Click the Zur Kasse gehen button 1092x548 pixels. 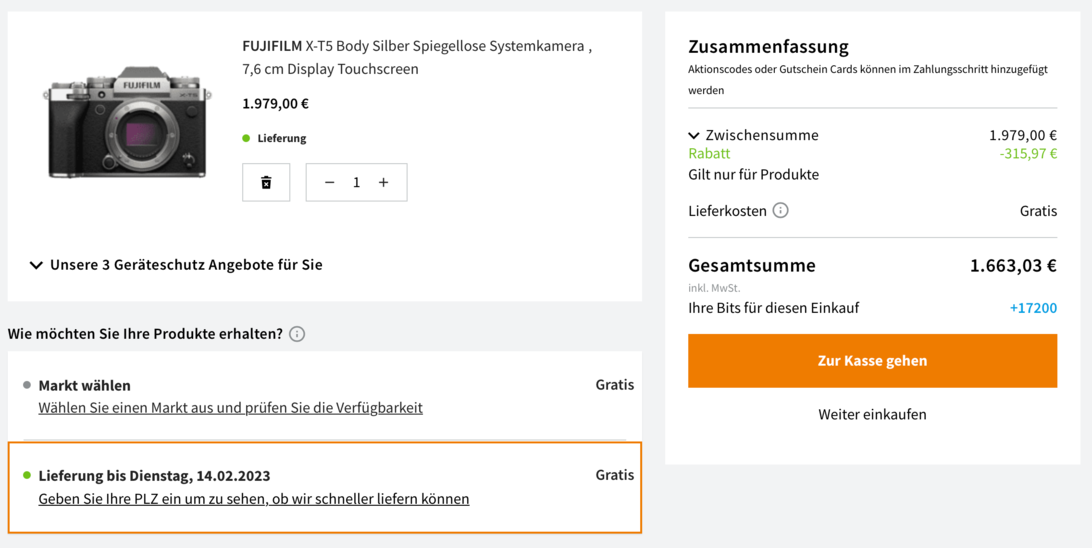(x=872, y=361)
